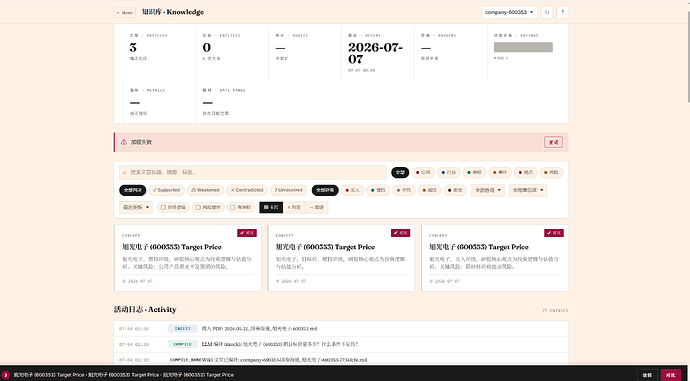Filter by the Contradicted cross chip
690x381 pixels.
pyautogui.click(x=247, y=190)
